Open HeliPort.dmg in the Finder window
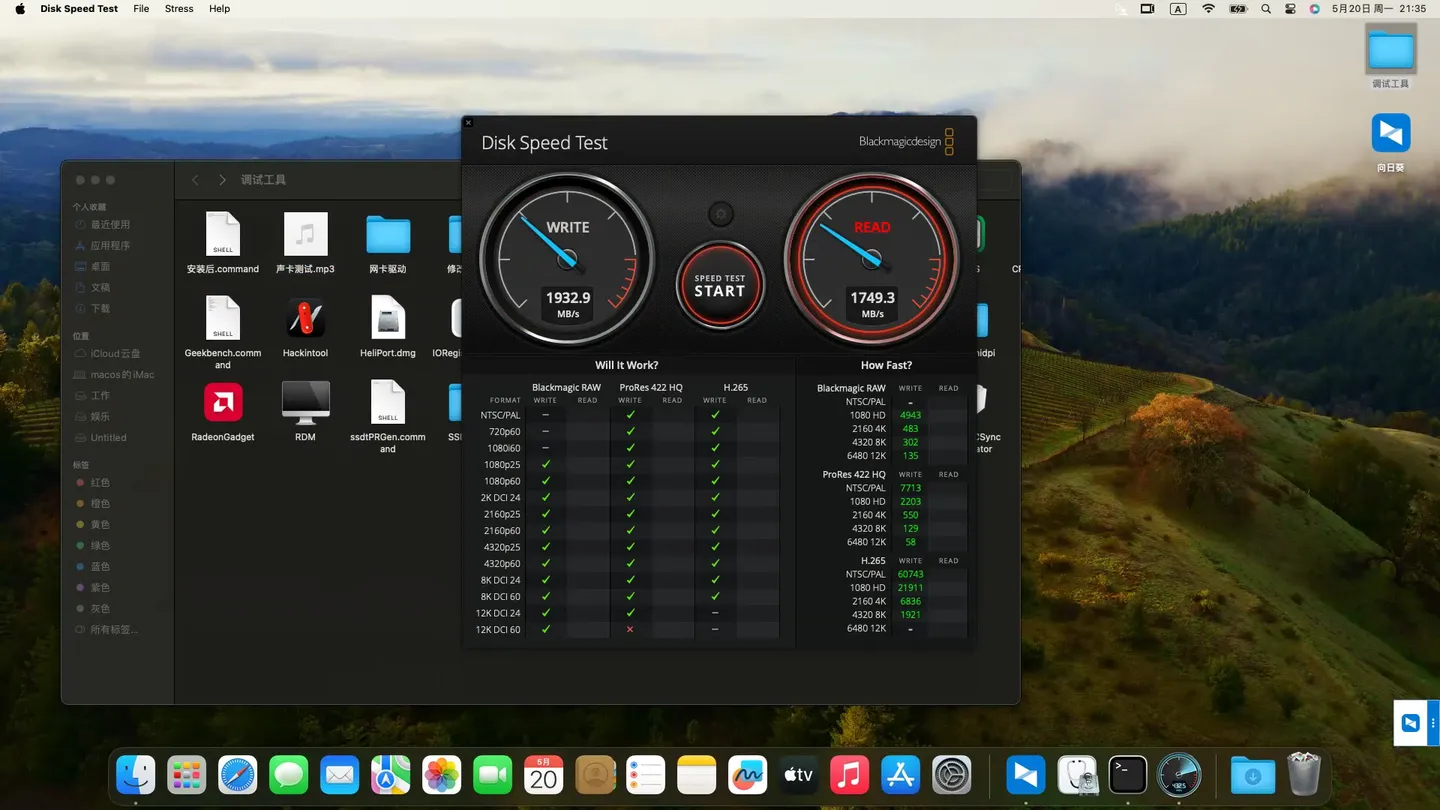The height and width of the screenshot is (810, 1440). (388, 320)
